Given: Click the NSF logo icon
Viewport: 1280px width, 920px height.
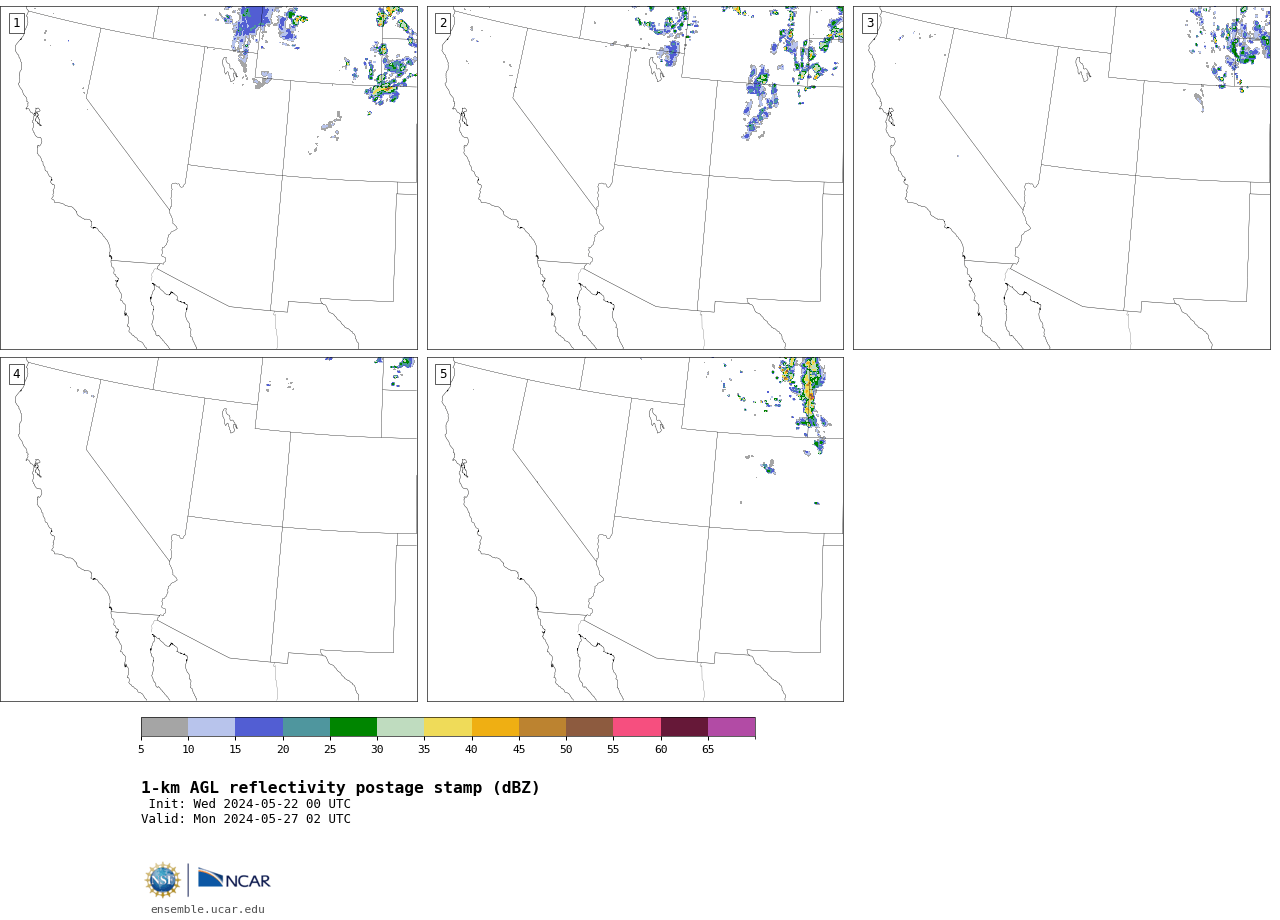Looking at the screenshot, I should click(x=162, y=880).
